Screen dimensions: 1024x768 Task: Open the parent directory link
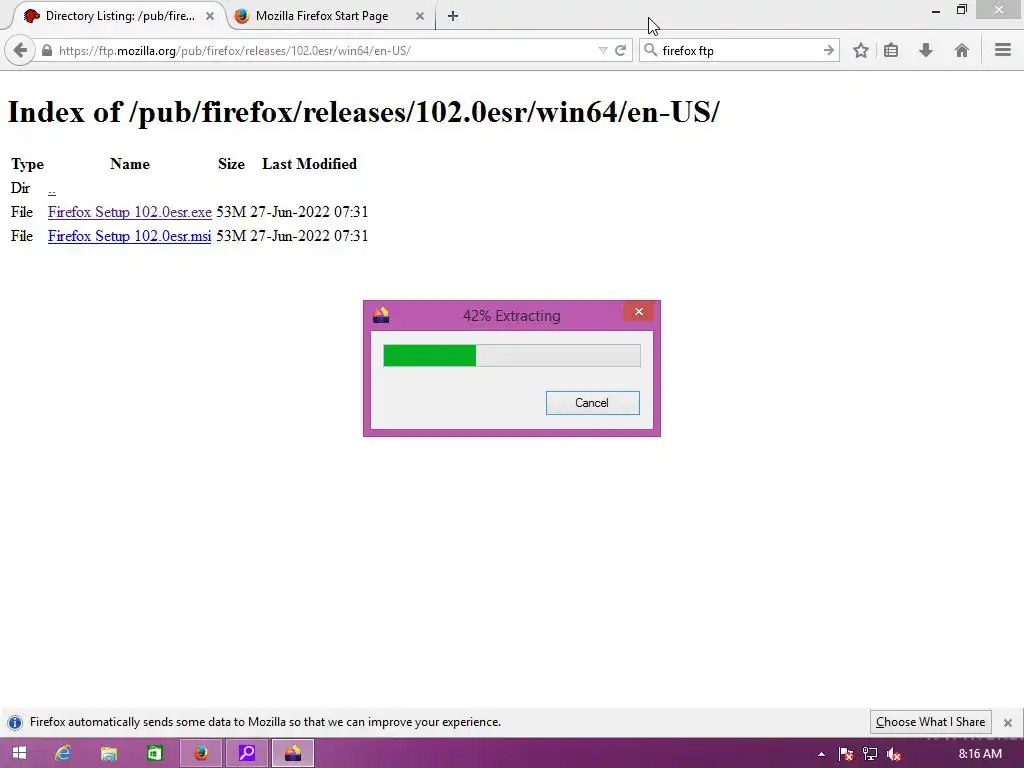pos(52,189)
